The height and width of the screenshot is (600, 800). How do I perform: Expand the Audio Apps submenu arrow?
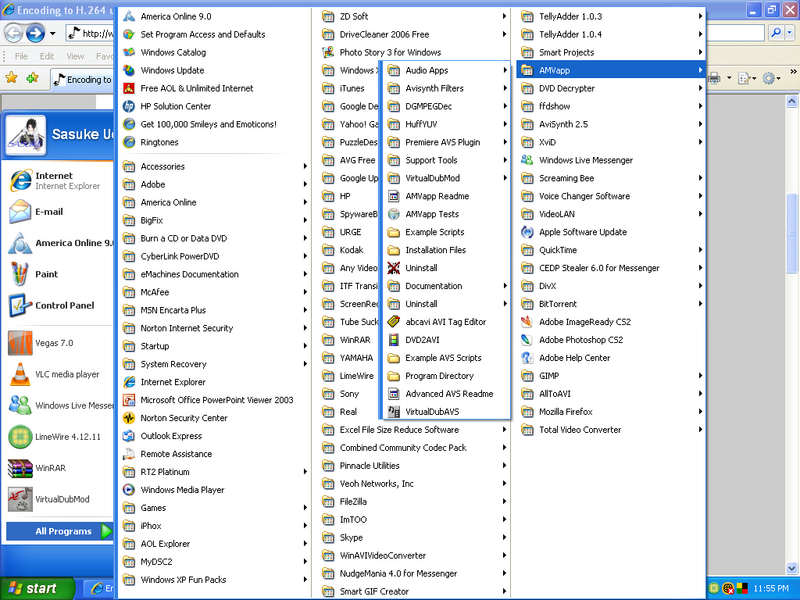coord(505,70)
